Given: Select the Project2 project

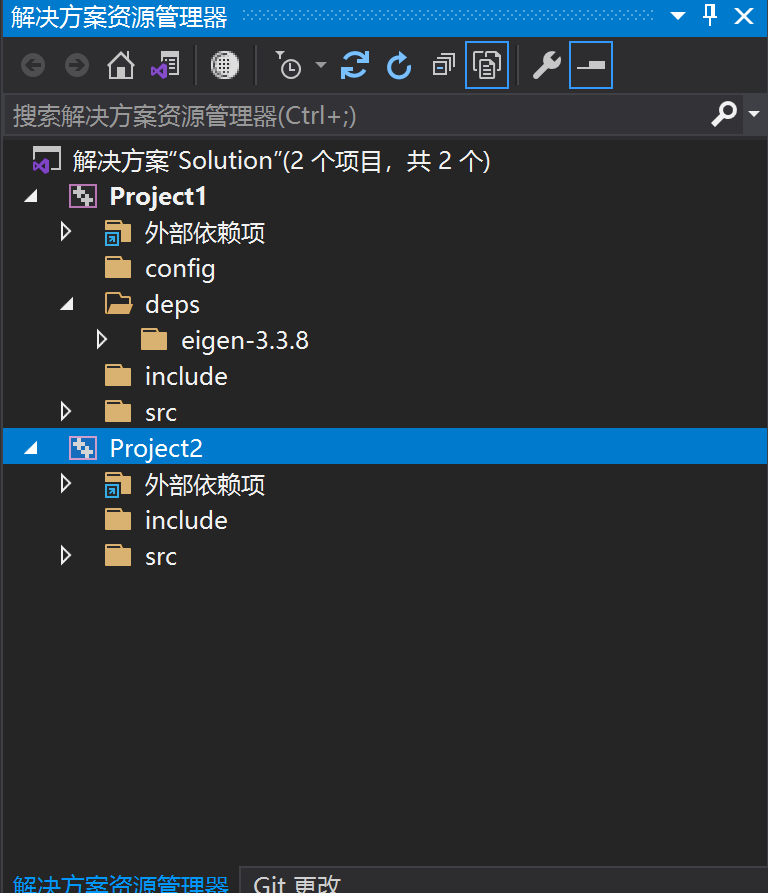Looking at the screenshot, I should (x=156, y=448).
